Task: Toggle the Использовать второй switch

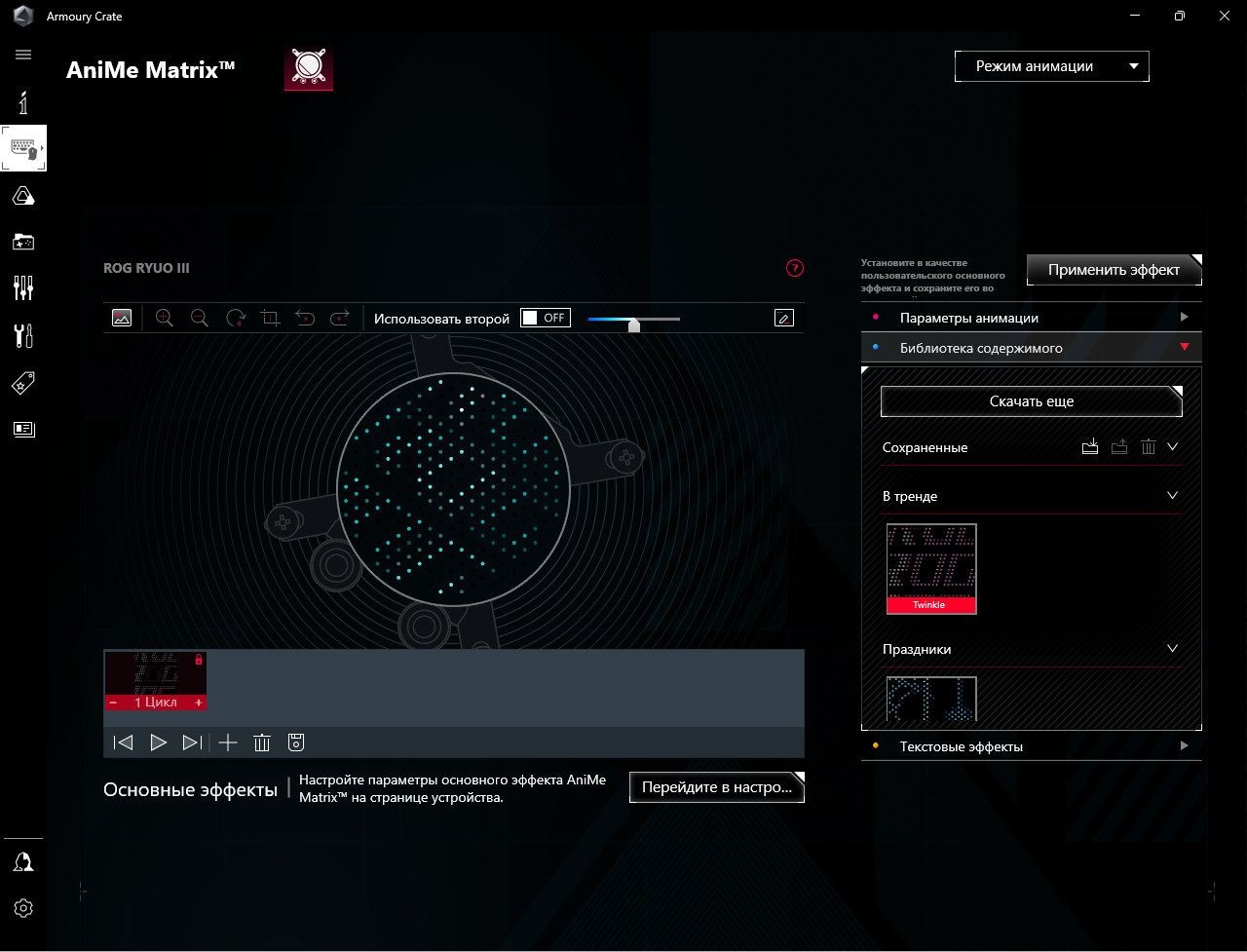Action: tap(546, 318)
